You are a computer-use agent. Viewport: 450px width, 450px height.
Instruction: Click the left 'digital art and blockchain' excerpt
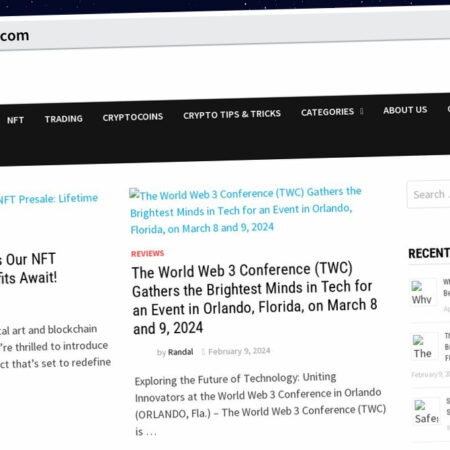click(x=55, y=347)
